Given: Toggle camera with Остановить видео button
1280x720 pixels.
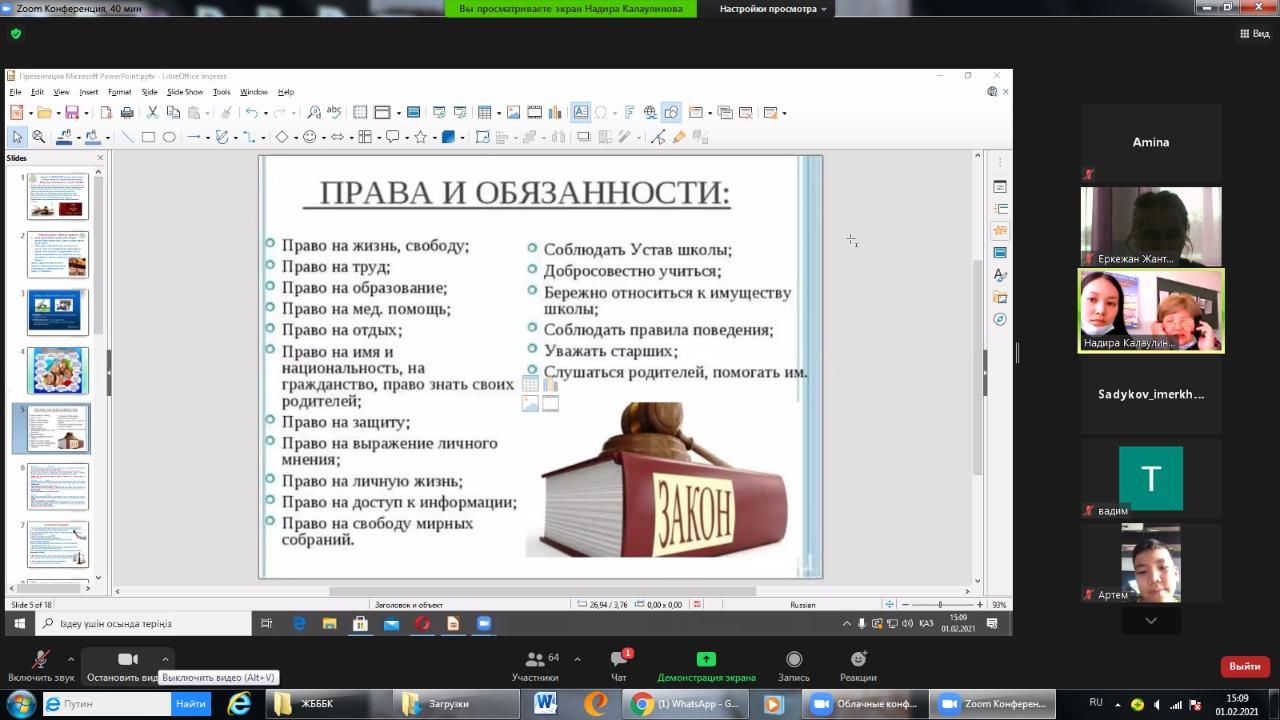Looking at the screenshot, I should point(127,662).
